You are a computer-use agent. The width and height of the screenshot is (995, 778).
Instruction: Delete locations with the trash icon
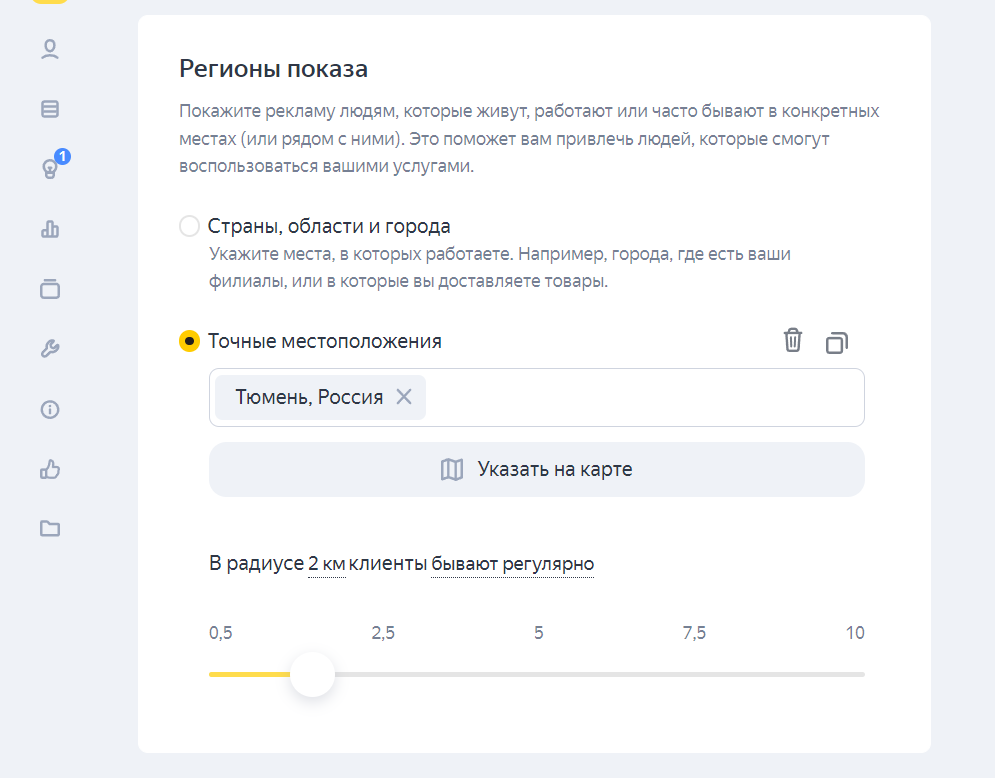point(793,340)
